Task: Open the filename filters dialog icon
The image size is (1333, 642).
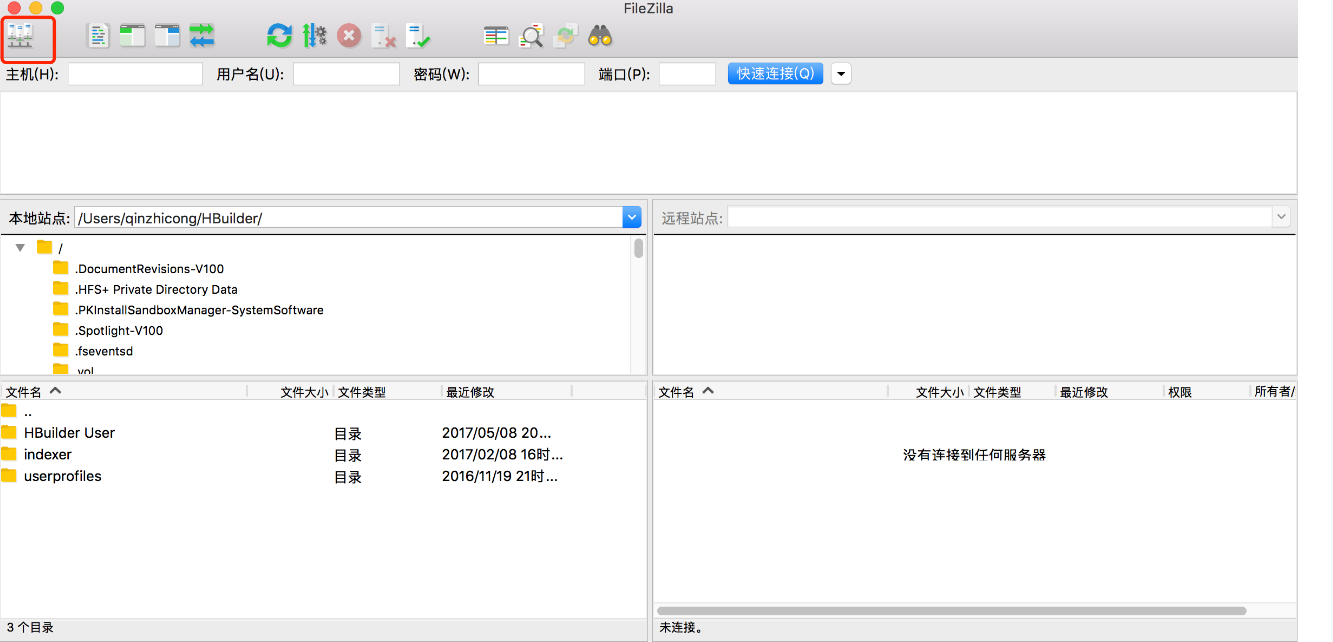Action: click(x=496, y=36)
